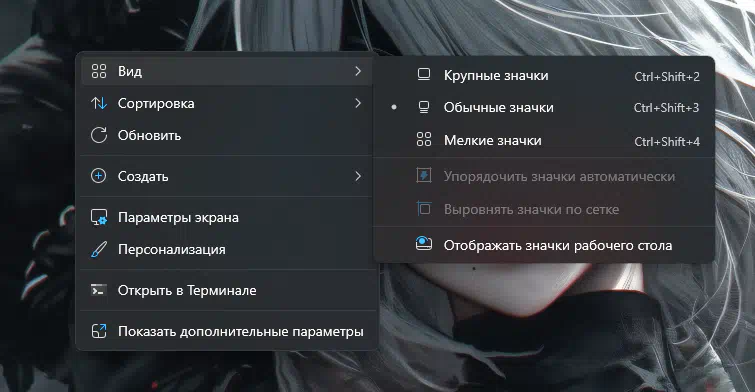Expand the Вид submenu chevron
The height and width of the screenshot is (392, 755).
[x=358, y=71]
